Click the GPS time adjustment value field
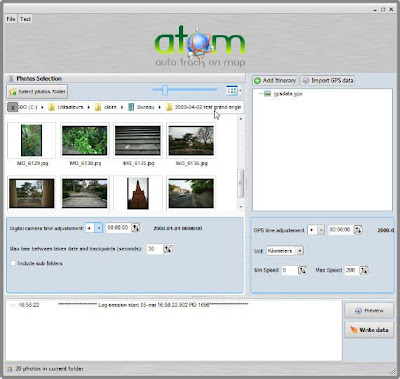Screen dimensions: 400x379 pyautogui.click(x=341, y=230)
